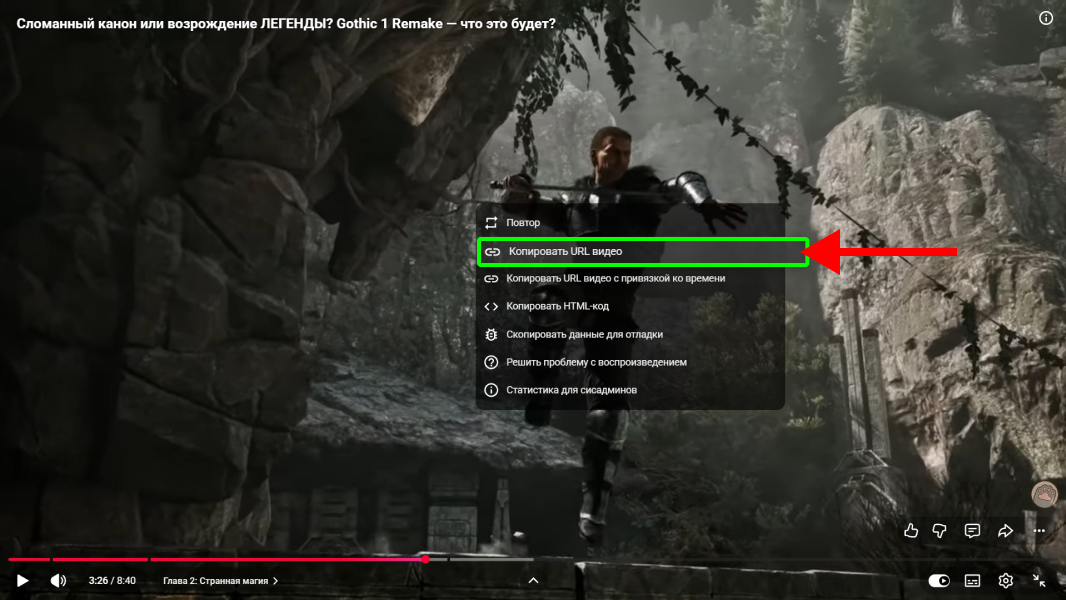Choose 'Решить проблему с воспроизведением'

(x=630, y=362)
